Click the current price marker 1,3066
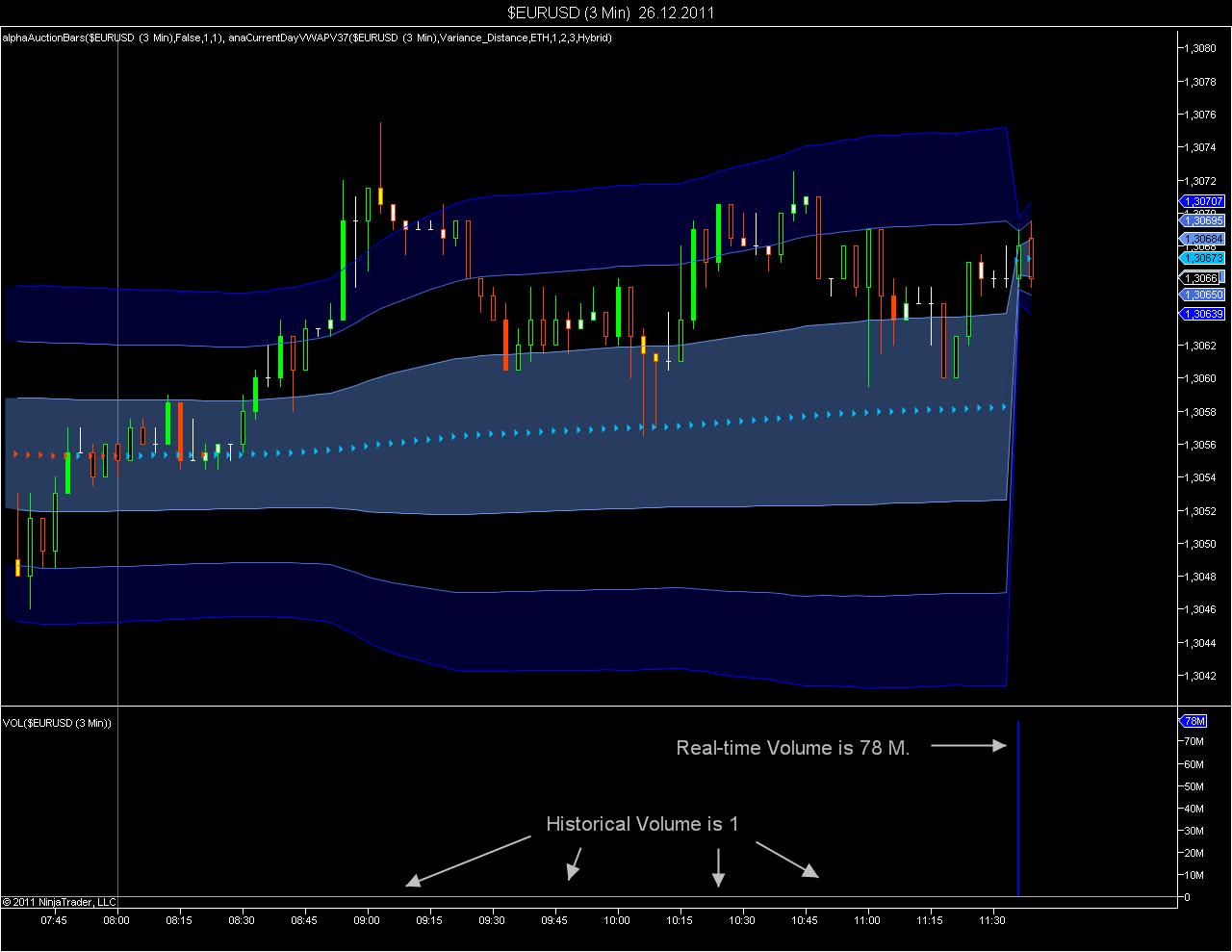Viewport: 1232px width, 952px height. click(1200, 278)
